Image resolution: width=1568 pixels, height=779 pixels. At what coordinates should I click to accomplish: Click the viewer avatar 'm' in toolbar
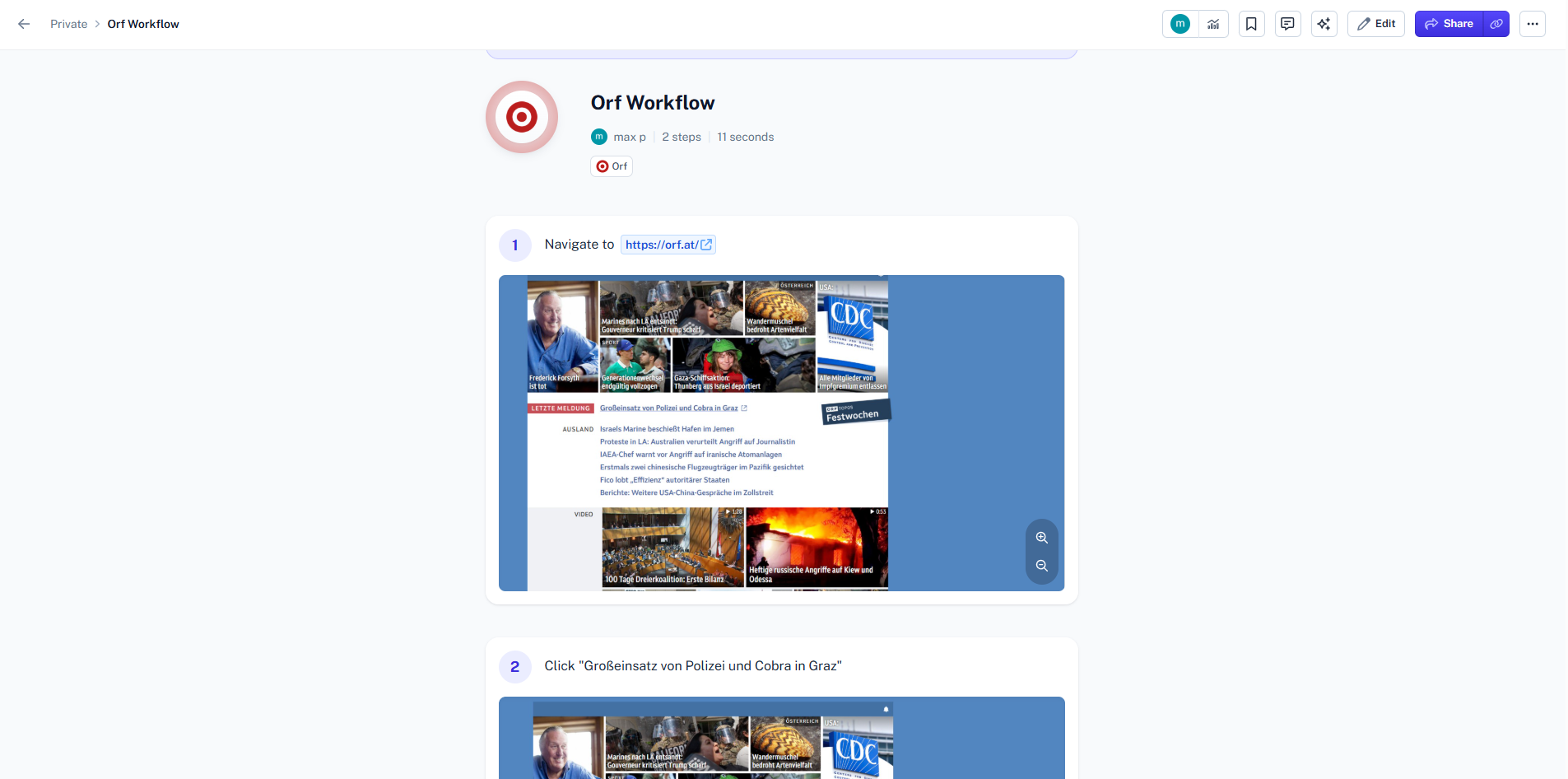tap(1179, 24)
